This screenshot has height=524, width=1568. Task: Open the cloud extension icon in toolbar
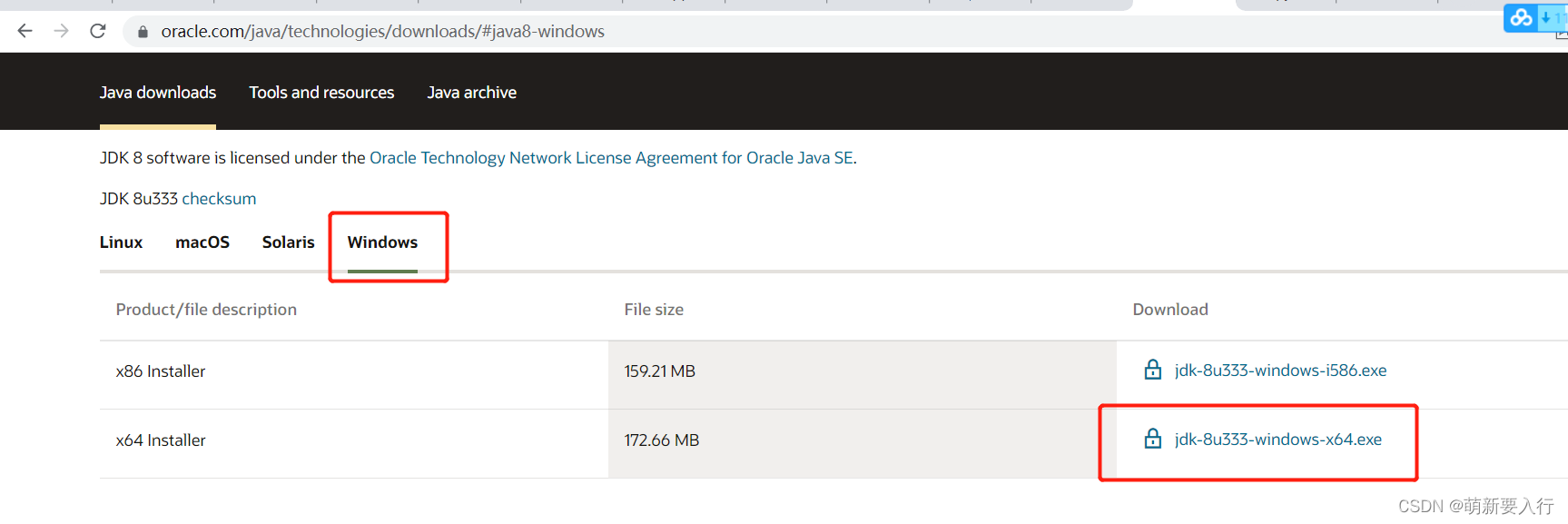[x=1522, y=17]
